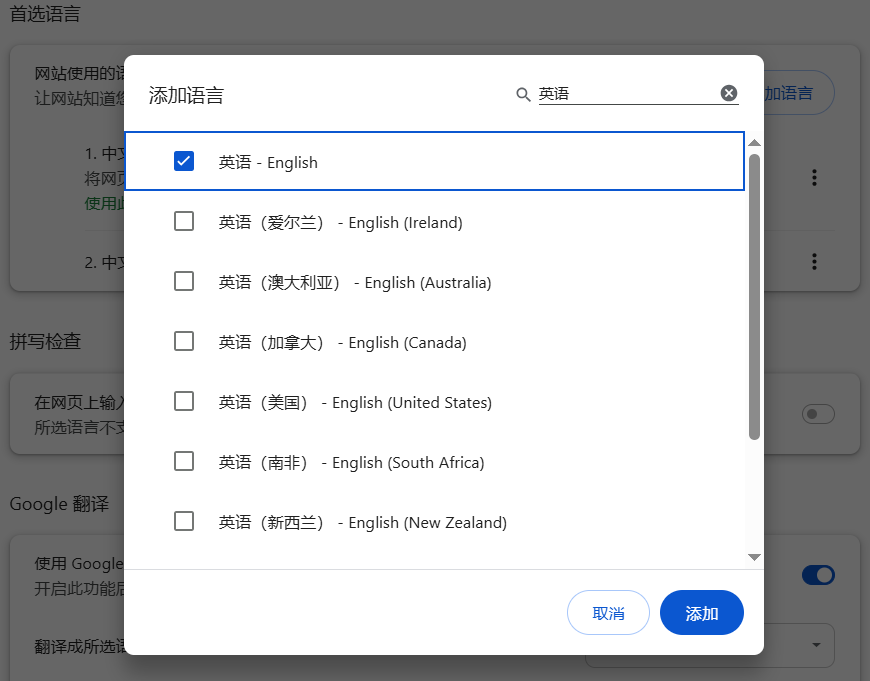Viewport: 870px width, 681px height.
Task: Open three-dot menu for second language
Action: click(x=815, y=262)
